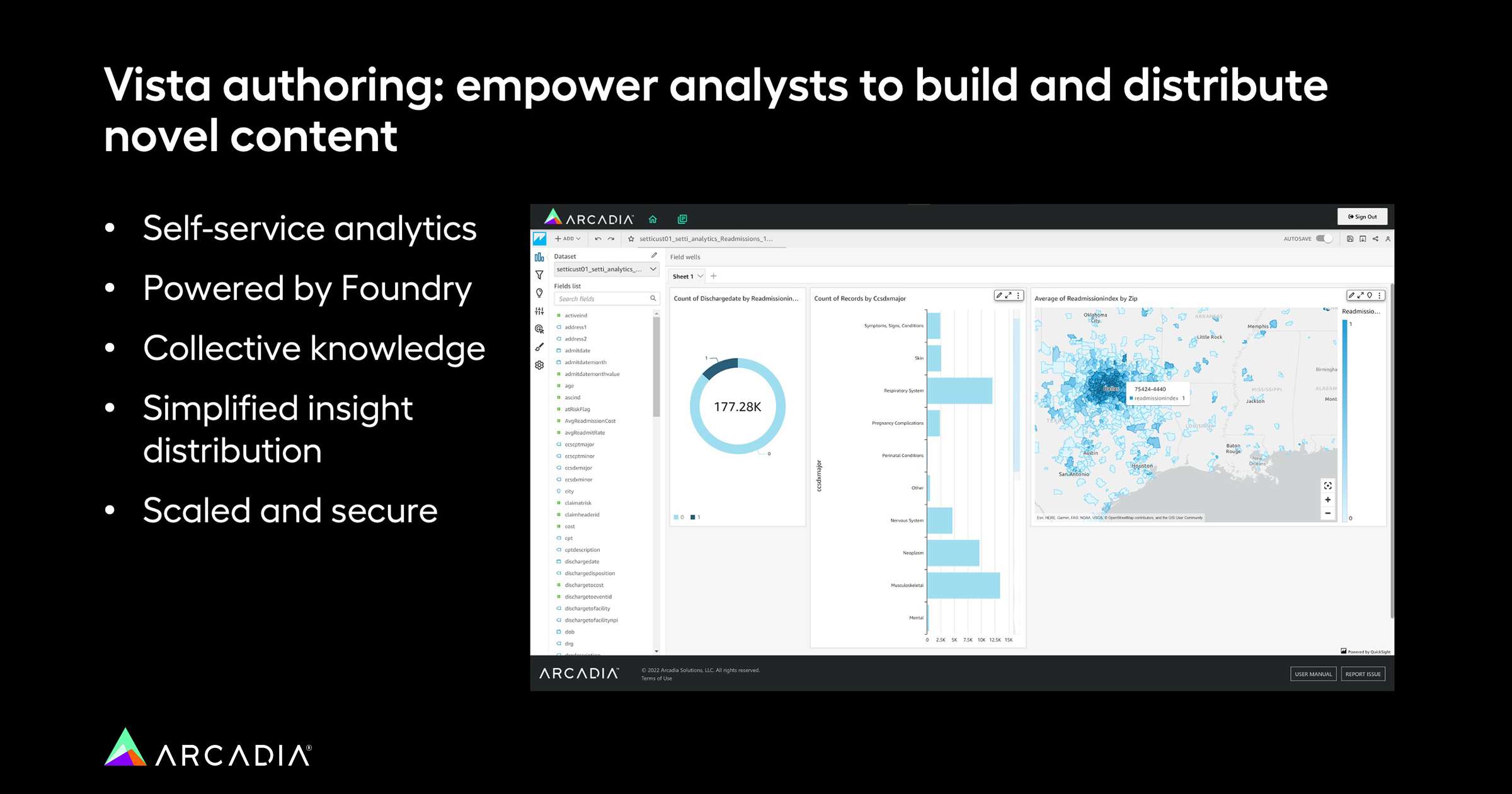The image size is (1512, 794).
Task: Toggle legend item 0 in donut chart
Action: pos(679,517)
